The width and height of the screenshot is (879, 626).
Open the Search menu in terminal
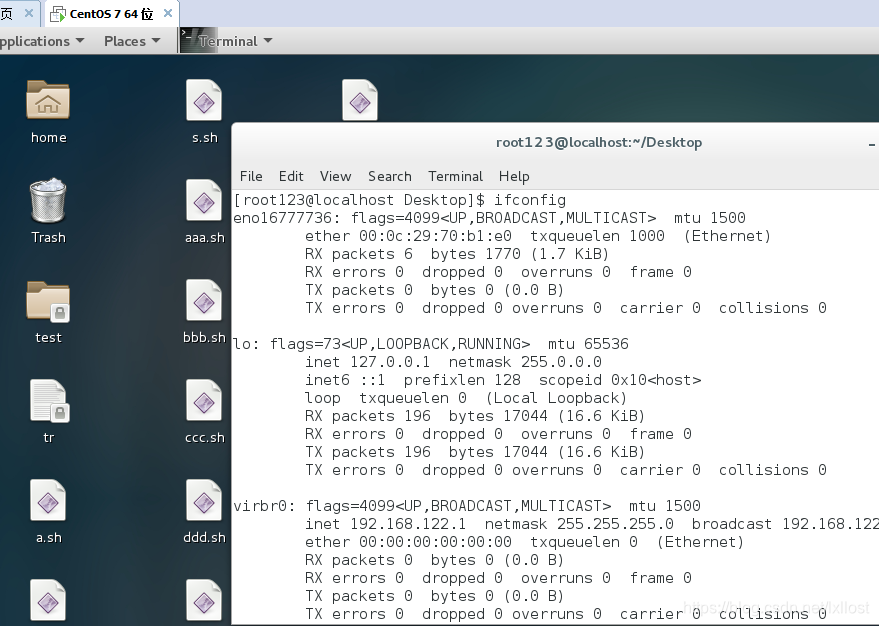pos(390,176)
